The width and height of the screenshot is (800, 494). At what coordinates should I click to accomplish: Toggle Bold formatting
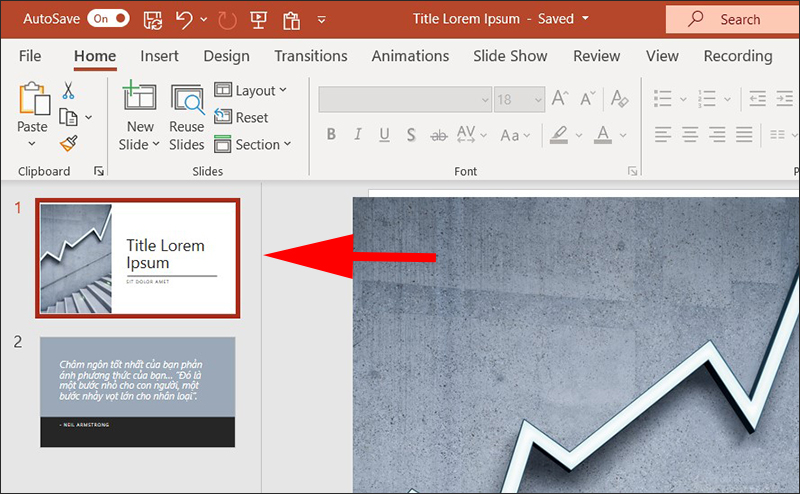332,134
